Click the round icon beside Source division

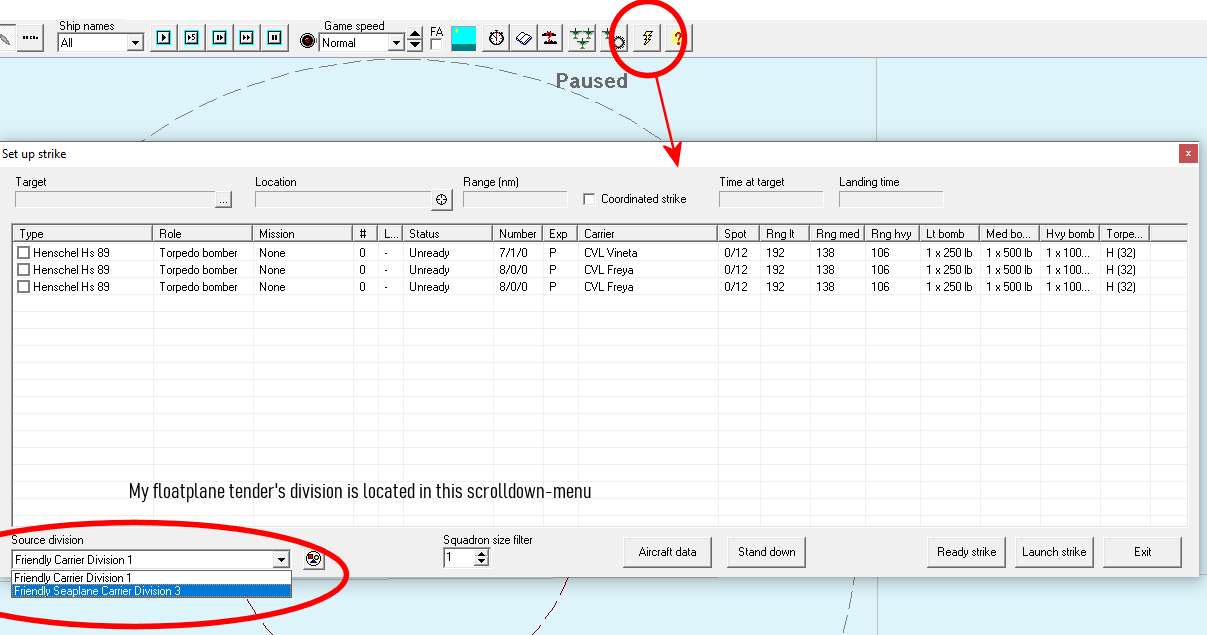pos(314,560)
